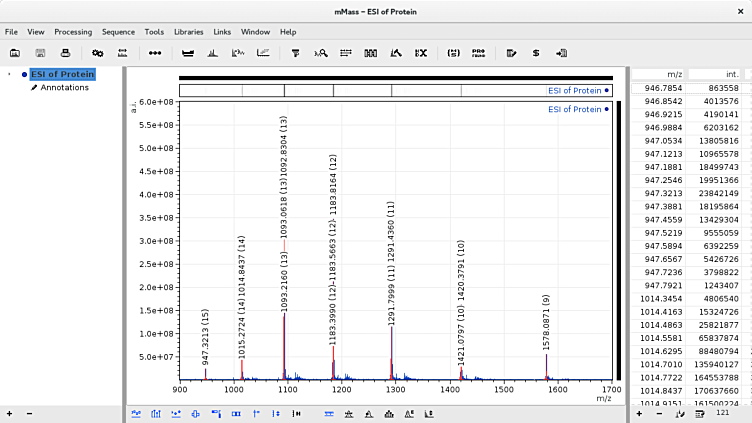The image size is (752, 423).
Task: Add a peak with the peak list plus button
Action: coord(639,413)
